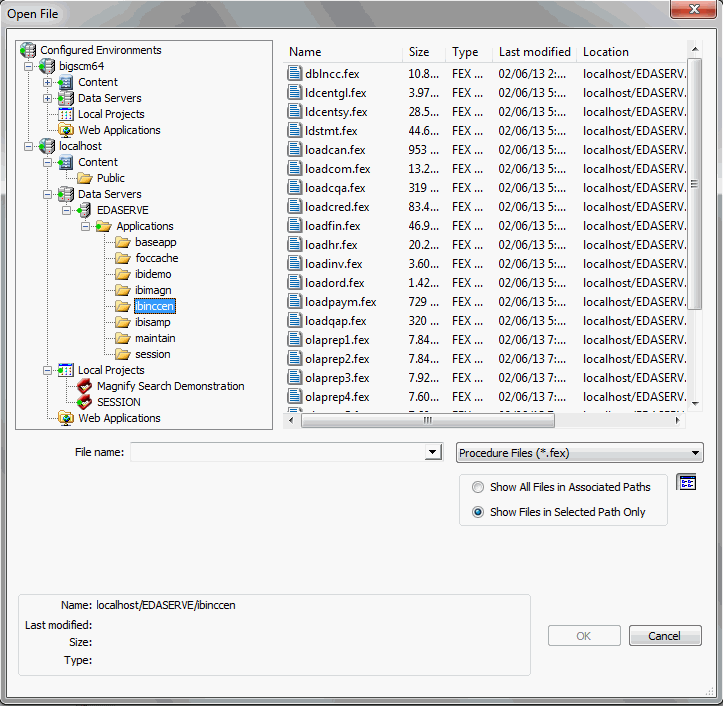
Task: Expand Data Servers under bigscm64
Action: pyautogui.click(x=47, y=98)
